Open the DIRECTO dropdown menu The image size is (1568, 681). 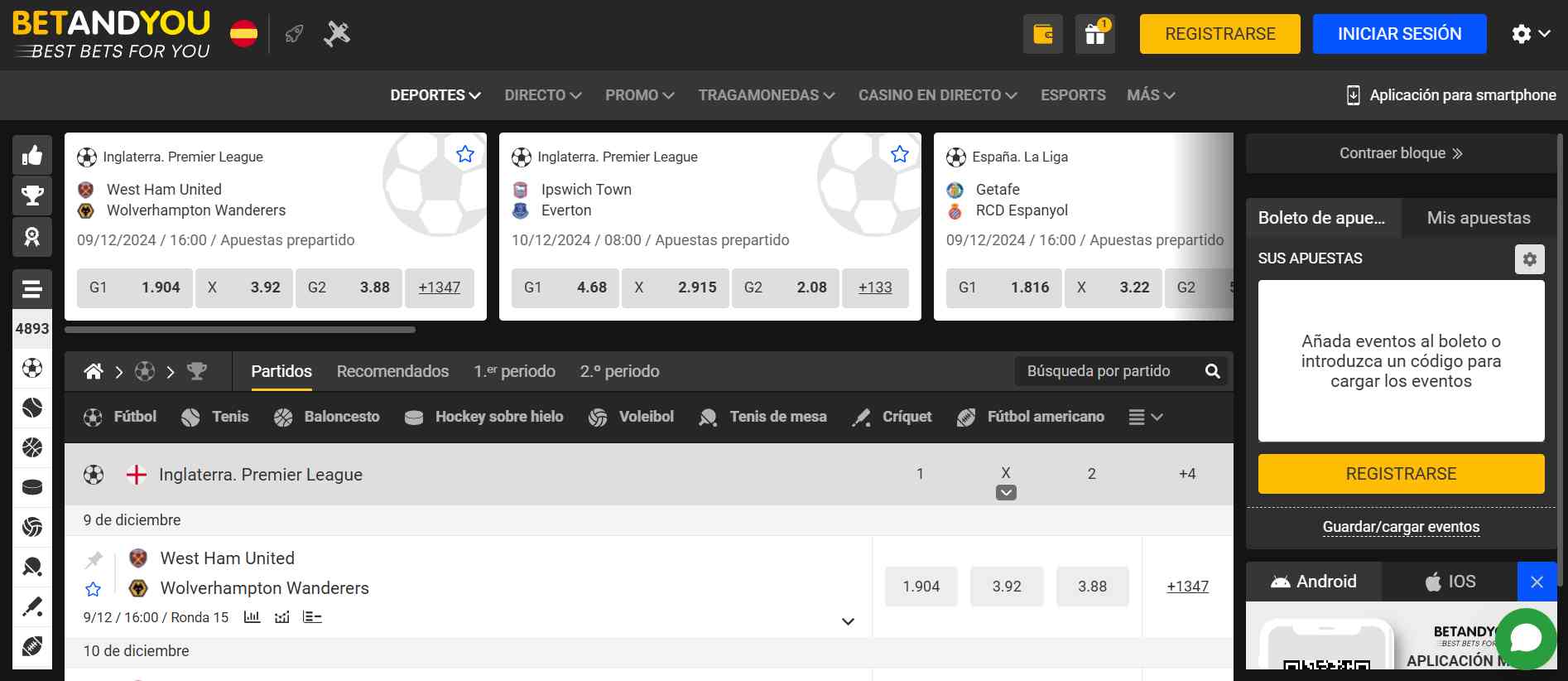543,95
